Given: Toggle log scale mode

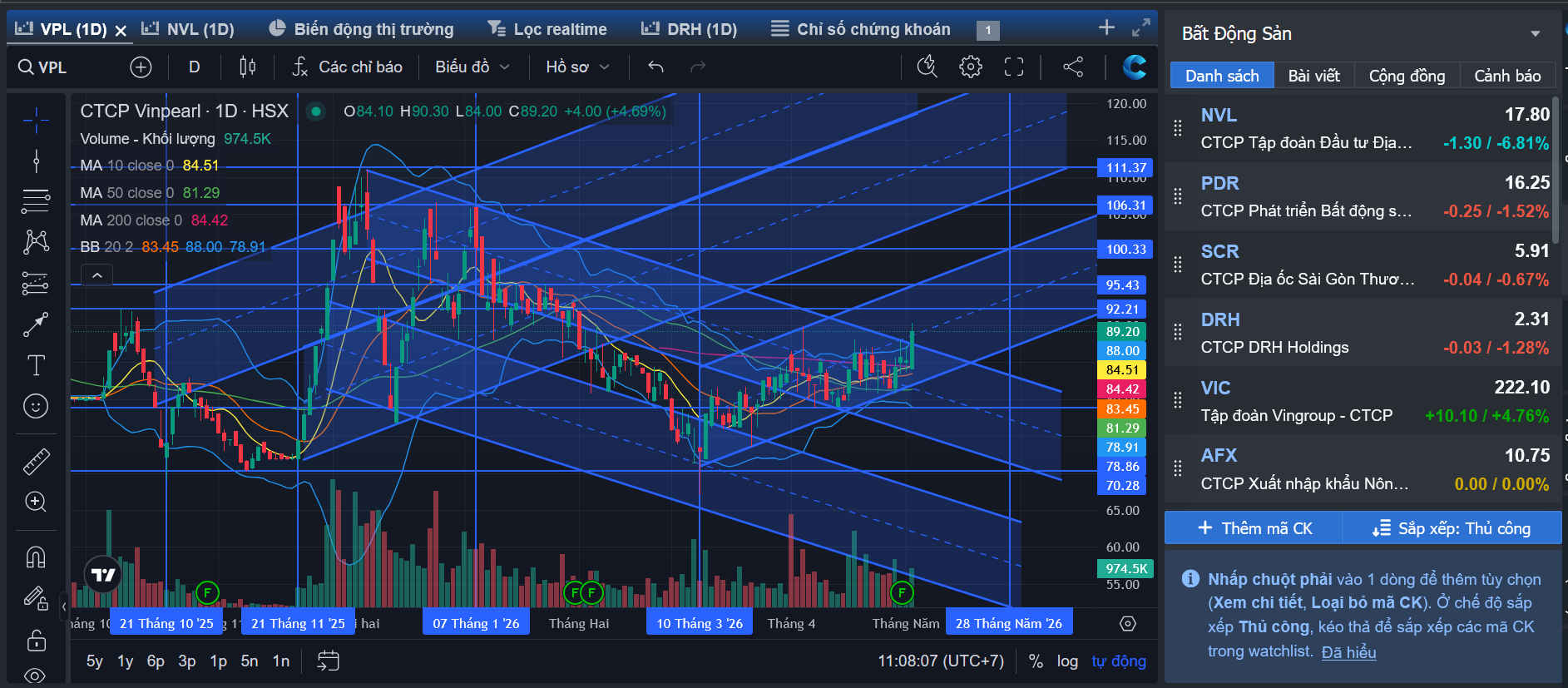Looking at the screenshot, I should (x=1067, y=661).
